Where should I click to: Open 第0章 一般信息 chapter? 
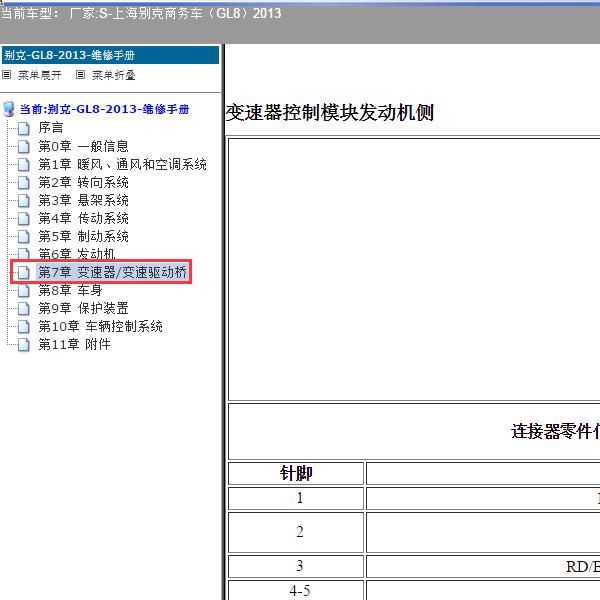[83, 146]
